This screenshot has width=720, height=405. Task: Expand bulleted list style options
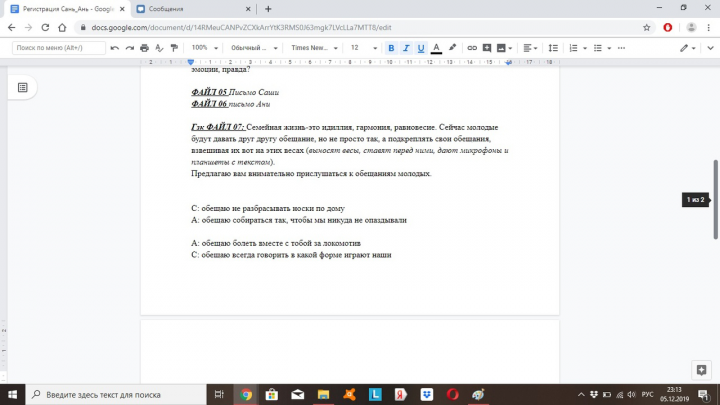point(609,48)
